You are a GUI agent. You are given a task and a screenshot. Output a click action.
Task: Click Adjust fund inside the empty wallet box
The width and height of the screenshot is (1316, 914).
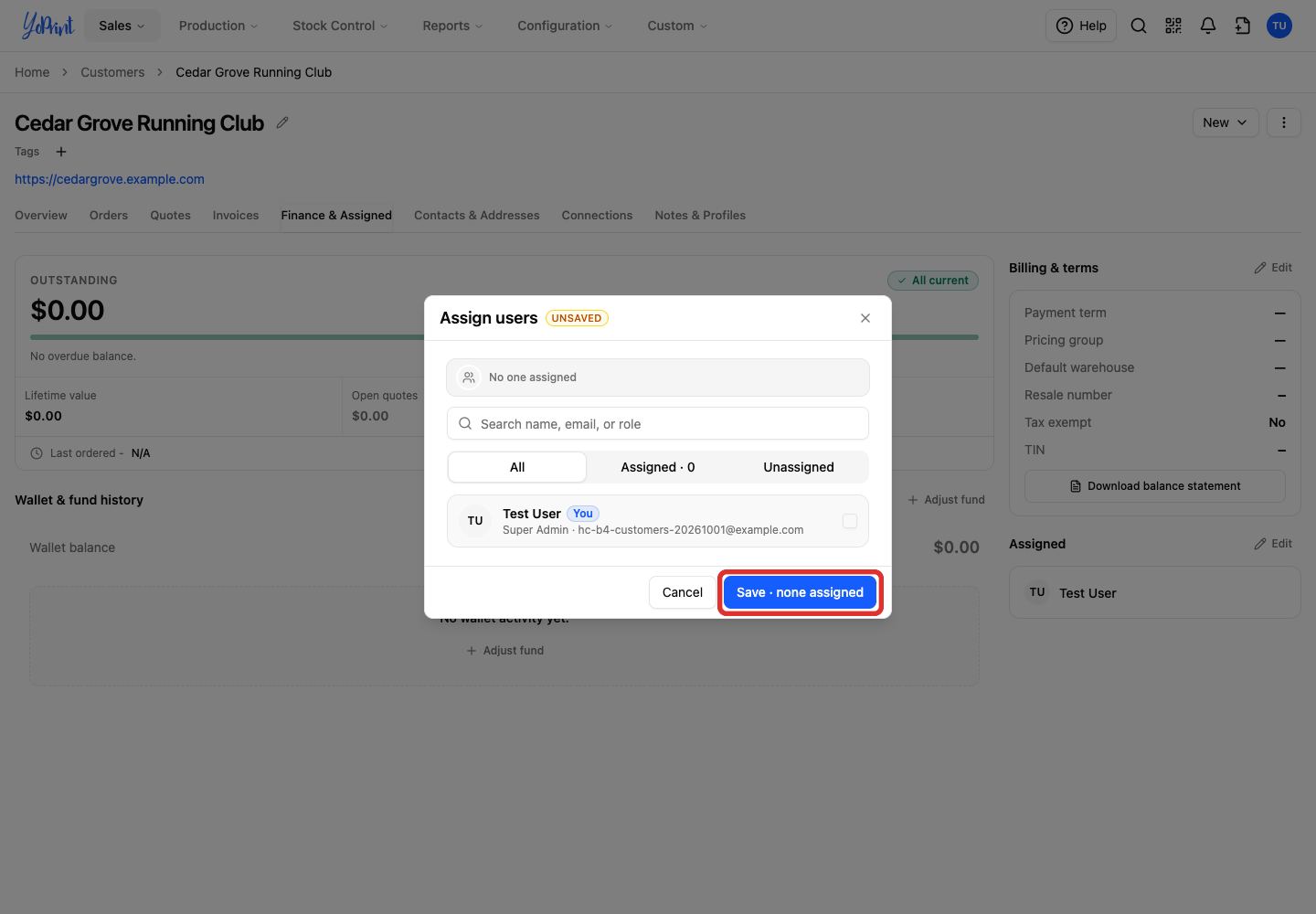(x=504, y=651)
